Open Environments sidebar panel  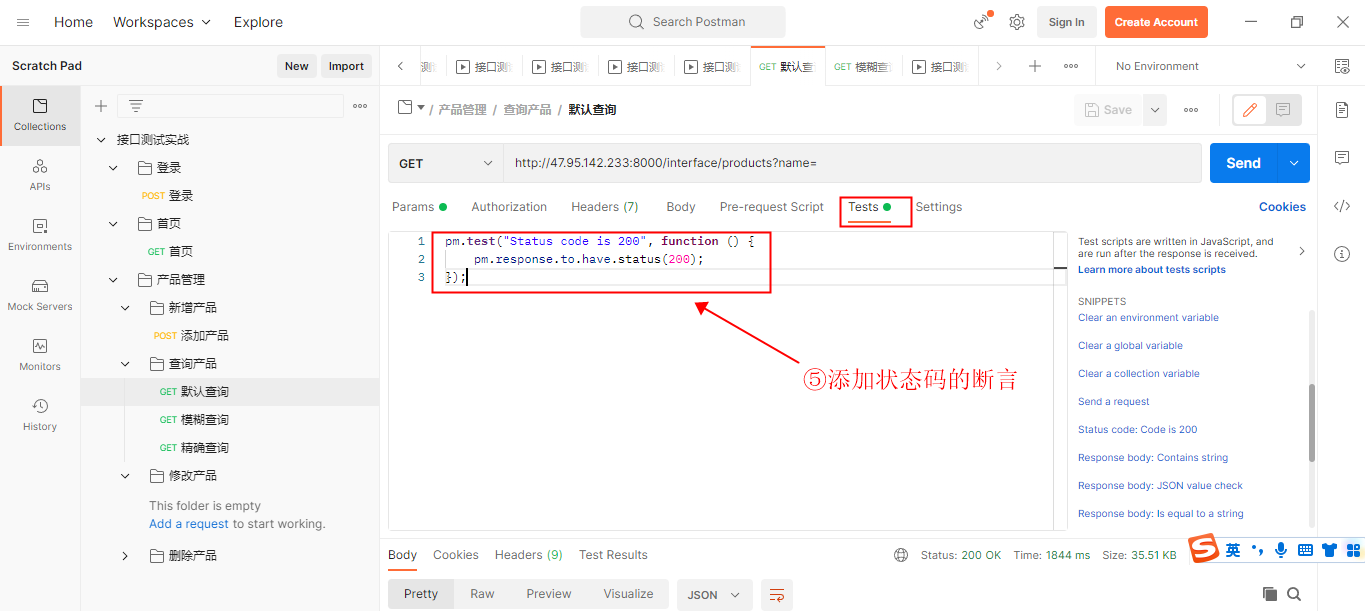[x=40, y=235]
